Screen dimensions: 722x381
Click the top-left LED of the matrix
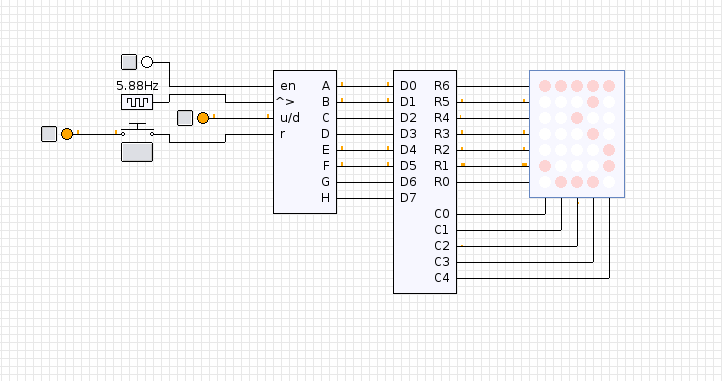click(545, 86)
